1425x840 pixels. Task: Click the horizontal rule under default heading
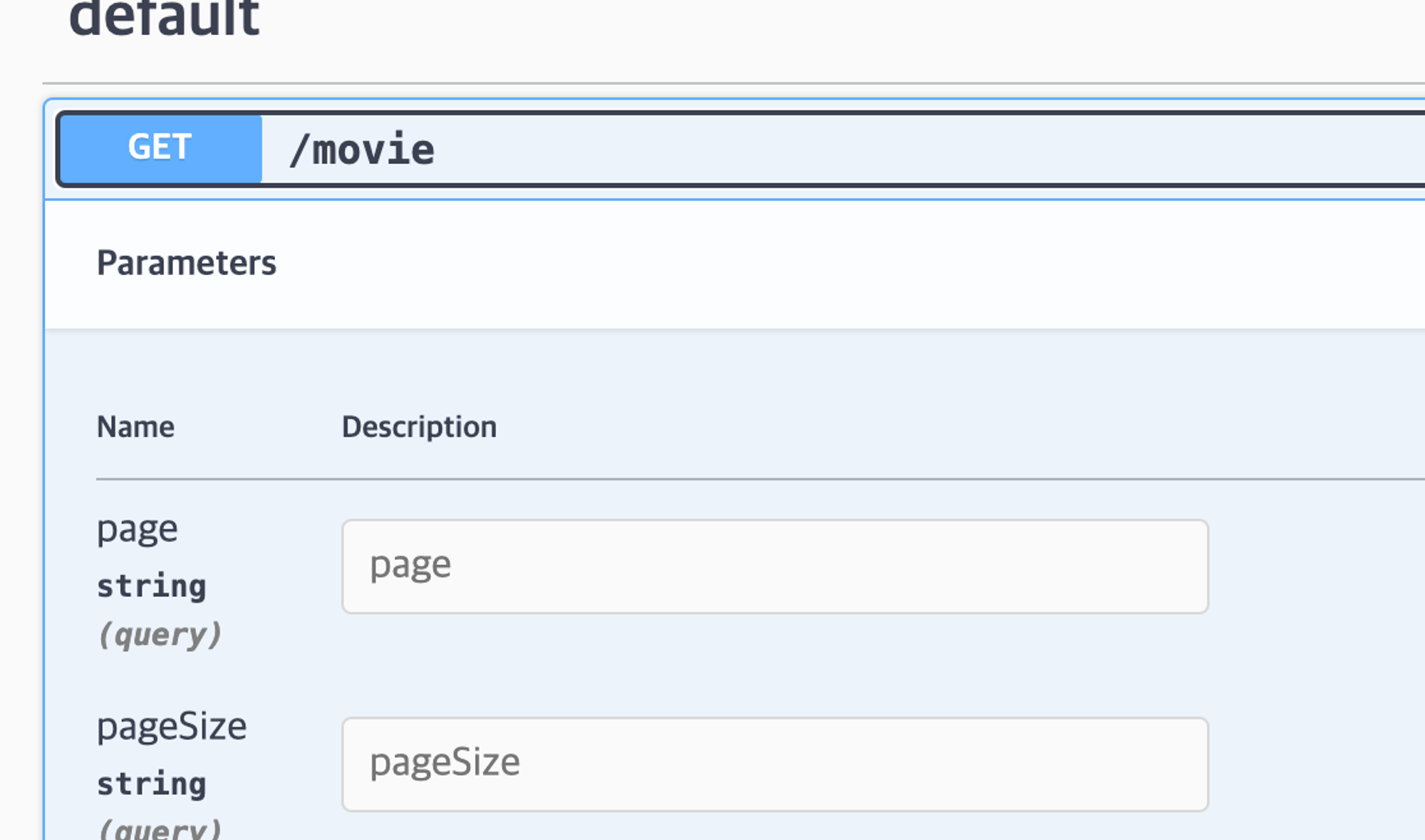pos(712,83)
